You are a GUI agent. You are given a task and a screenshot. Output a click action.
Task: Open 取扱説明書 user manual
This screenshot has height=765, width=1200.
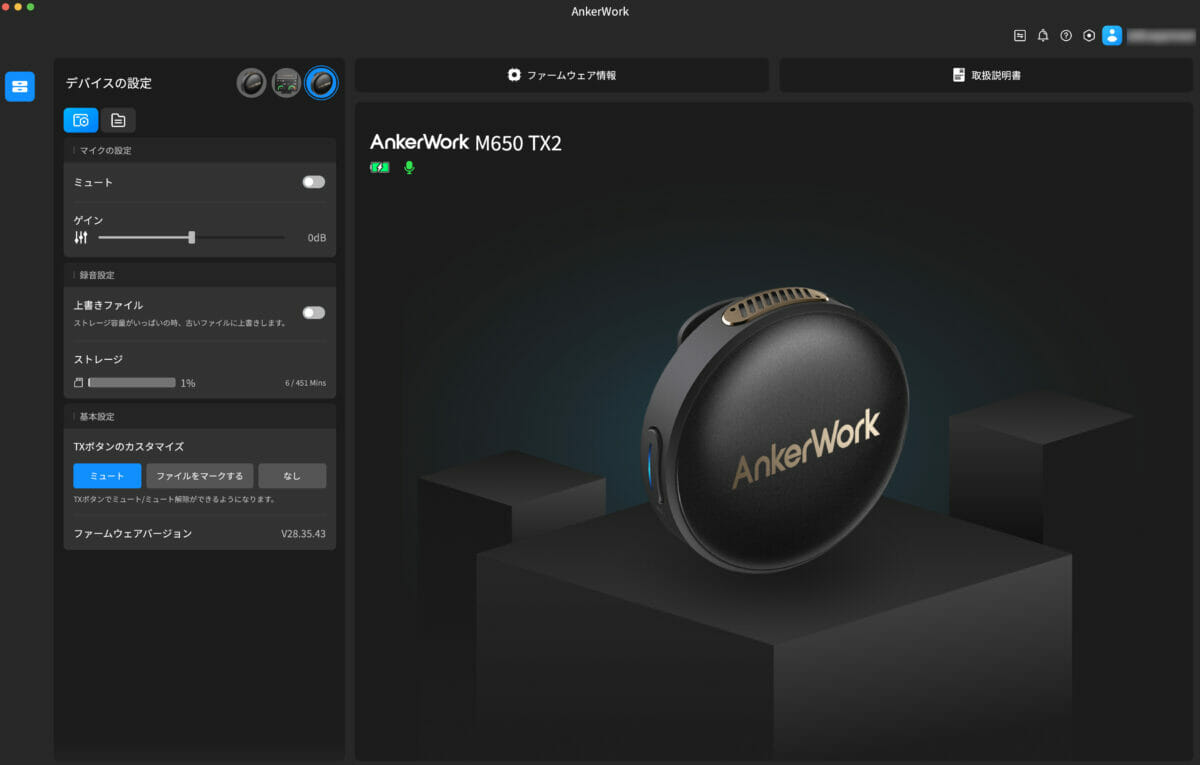[986, 75]
